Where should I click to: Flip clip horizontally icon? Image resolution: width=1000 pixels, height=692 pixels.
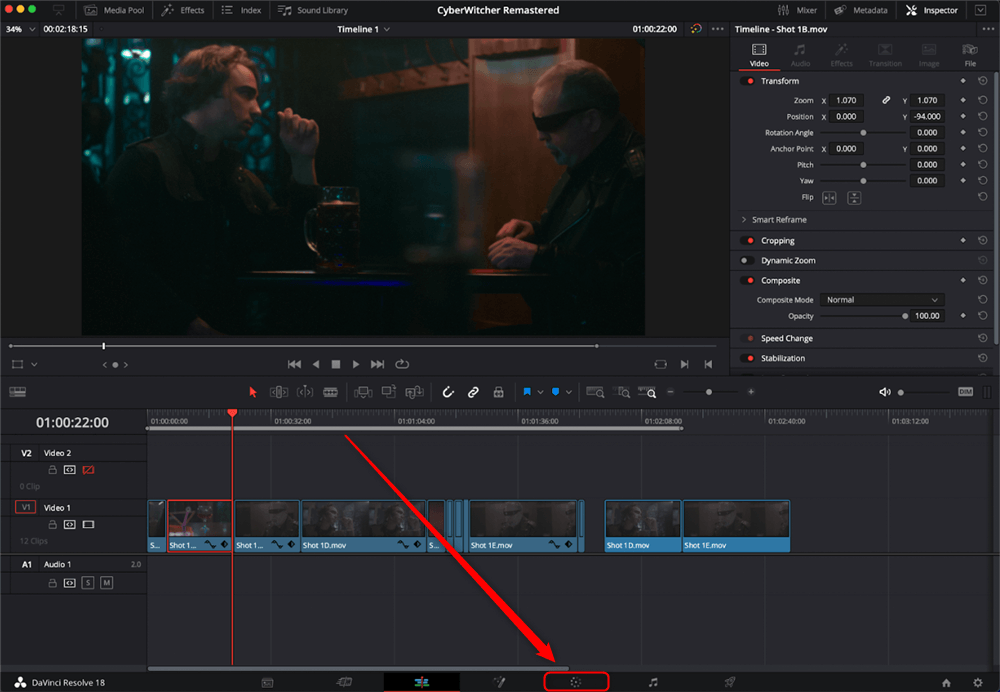coord(829,198)
